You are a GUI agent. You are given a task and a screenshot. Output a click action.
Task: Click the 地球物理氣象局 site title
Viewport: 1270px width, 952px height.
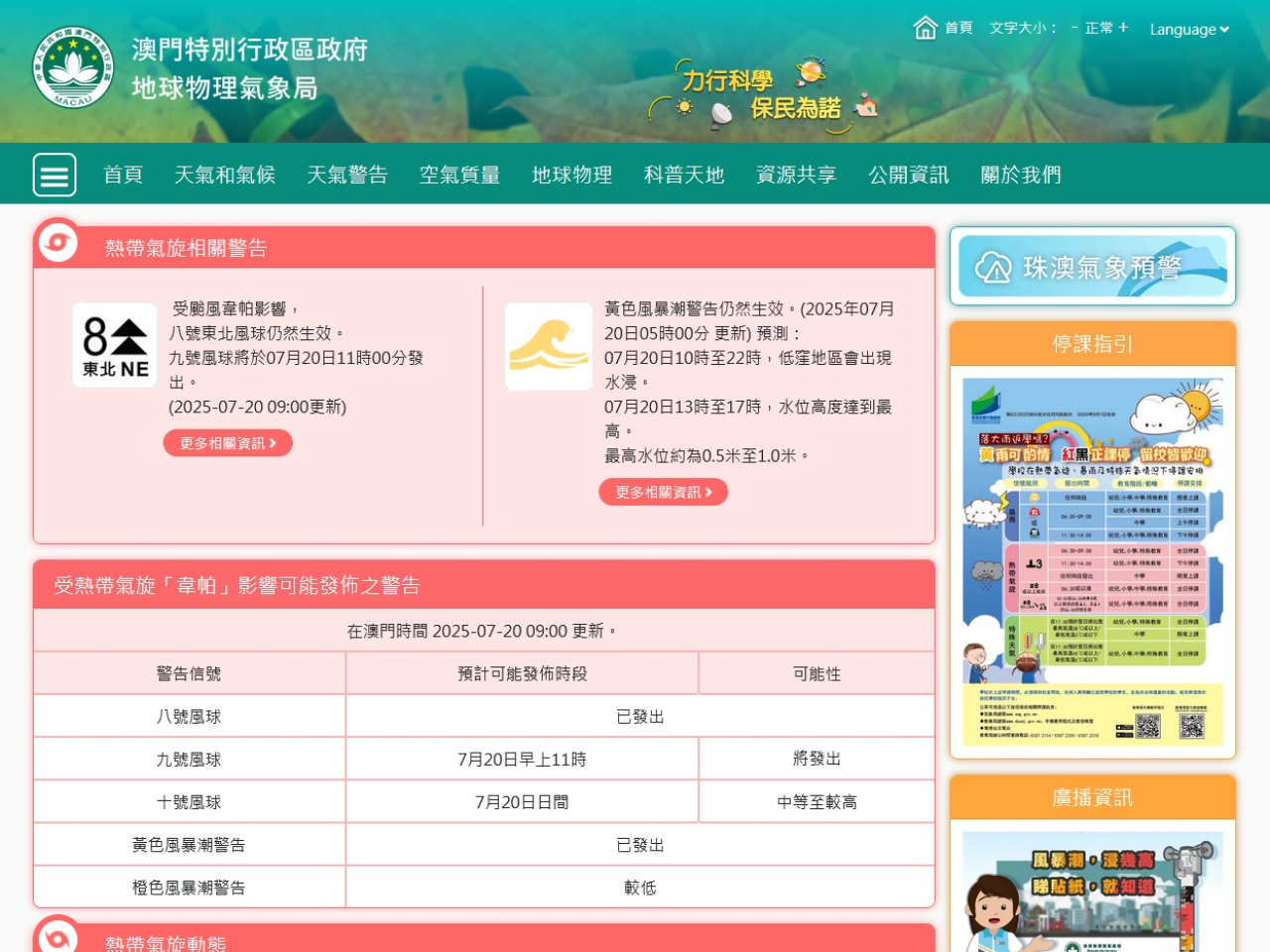click(x=225, y=88)
